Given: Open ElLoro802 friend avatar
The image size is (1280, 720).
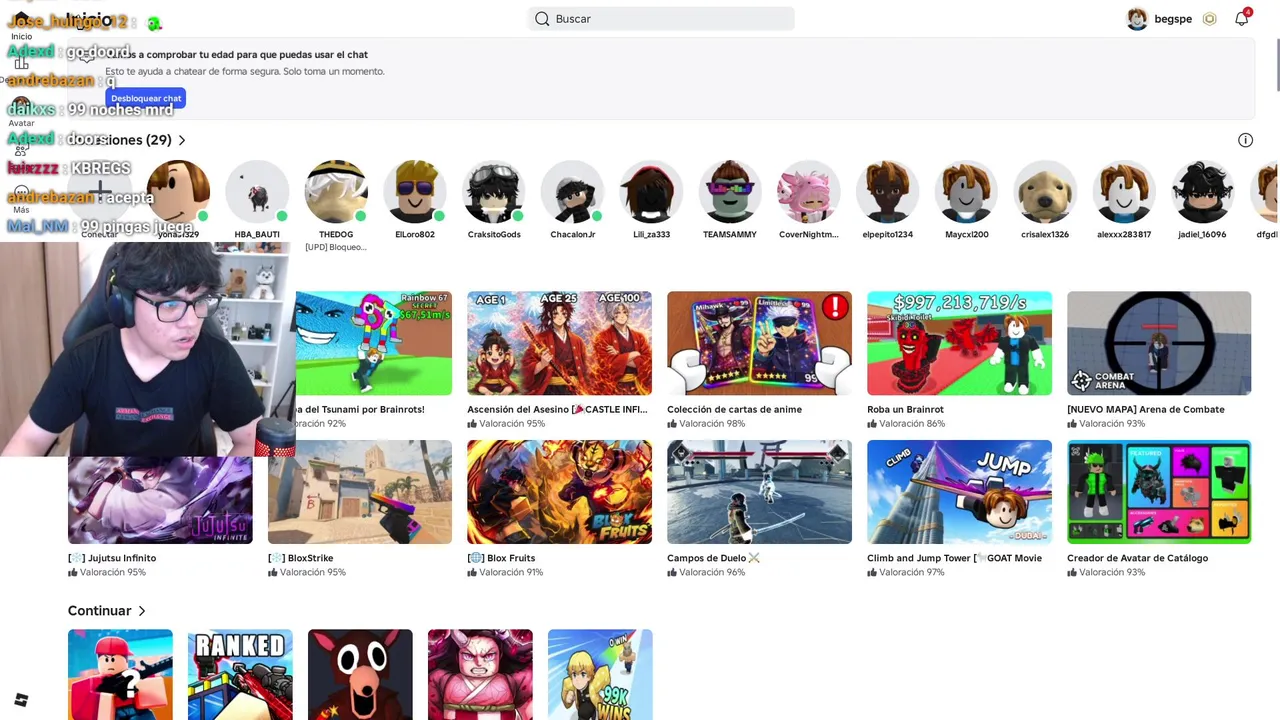Looking at the screenshot, I should [x=415, y=192].
